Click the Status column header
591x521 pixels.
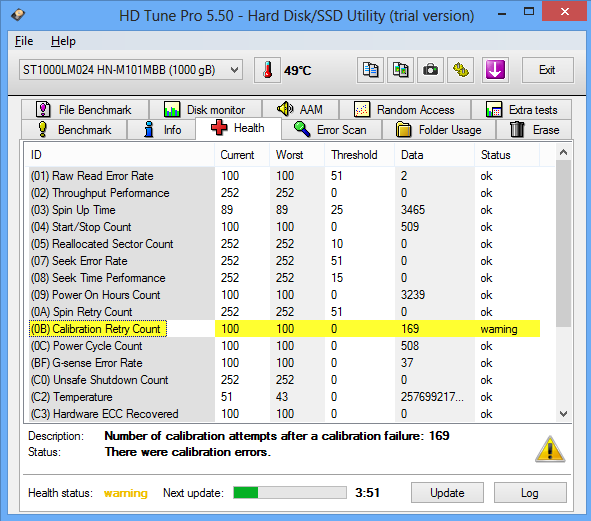coord(507,155)
